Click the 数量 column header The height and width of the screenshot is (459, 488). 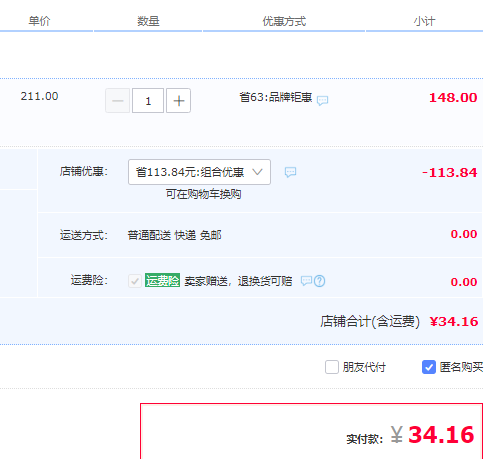(148, 21)
